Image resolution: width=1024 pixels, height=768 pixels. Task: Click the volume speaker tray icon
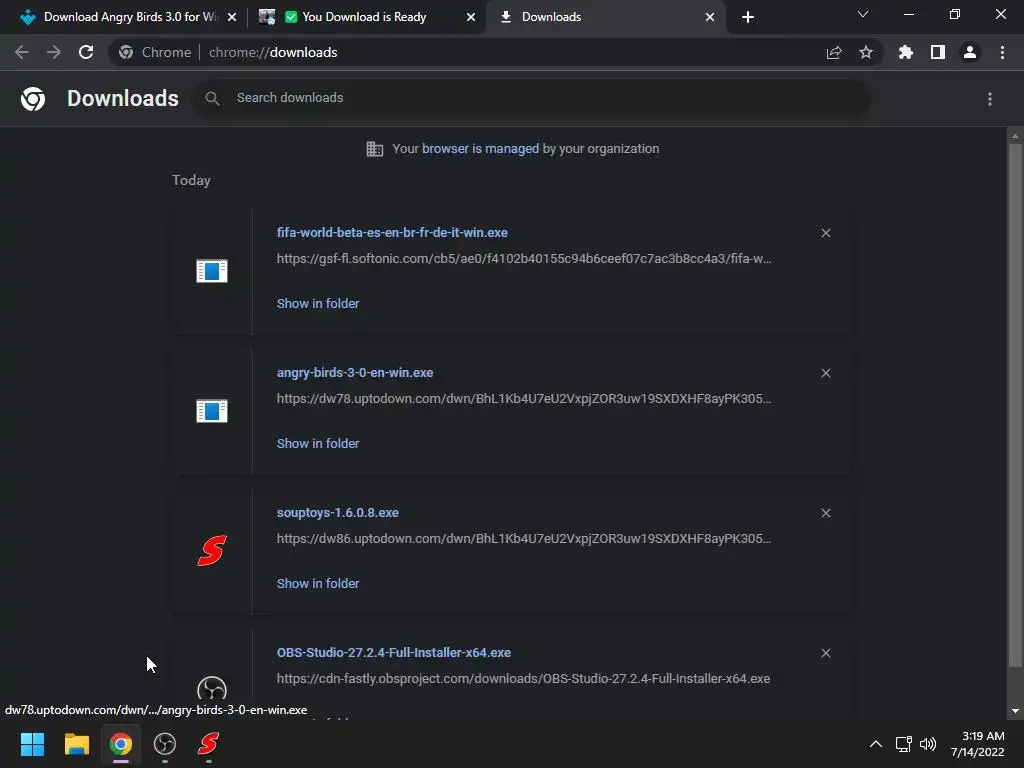928,744
